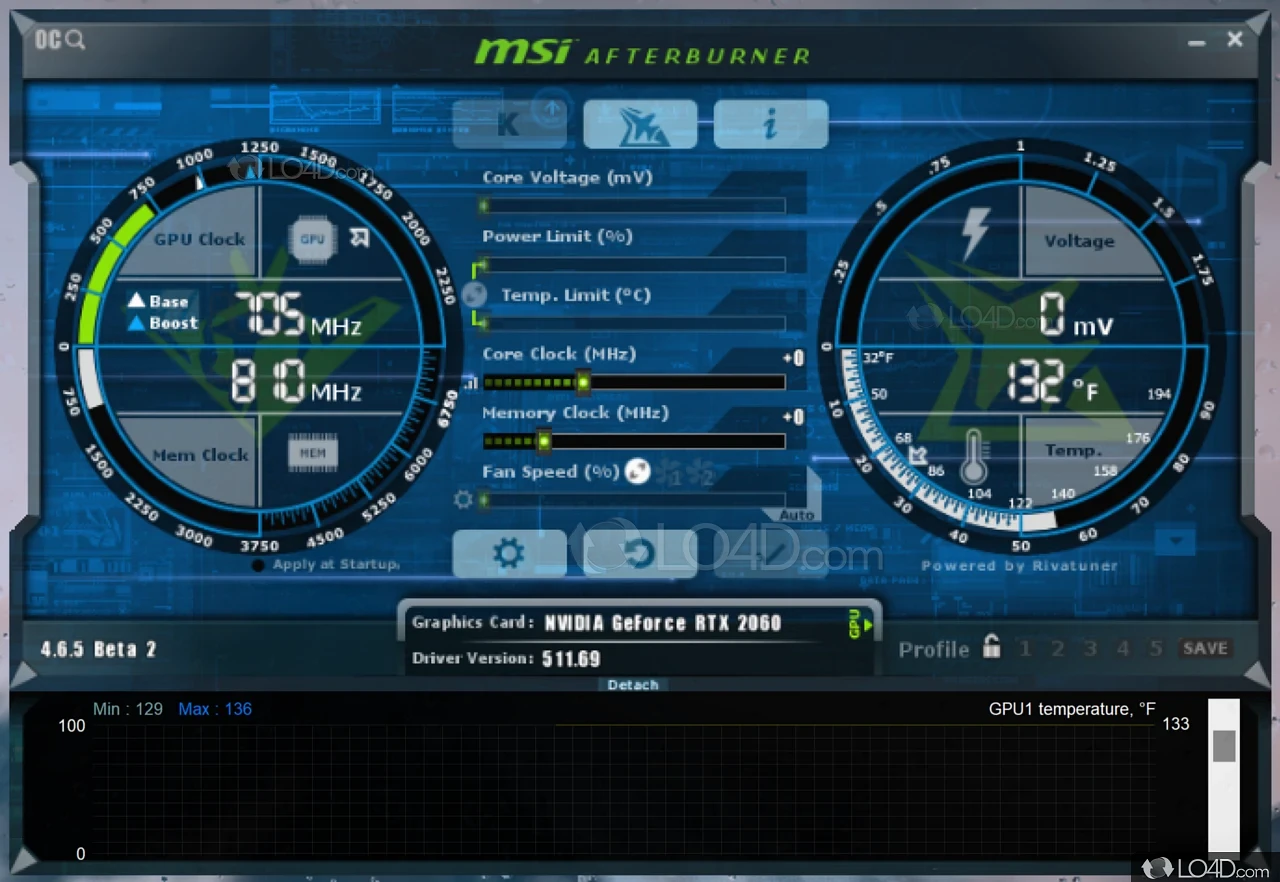
Task: Enable Auto fan speed mode
Action: click(797, 515)
